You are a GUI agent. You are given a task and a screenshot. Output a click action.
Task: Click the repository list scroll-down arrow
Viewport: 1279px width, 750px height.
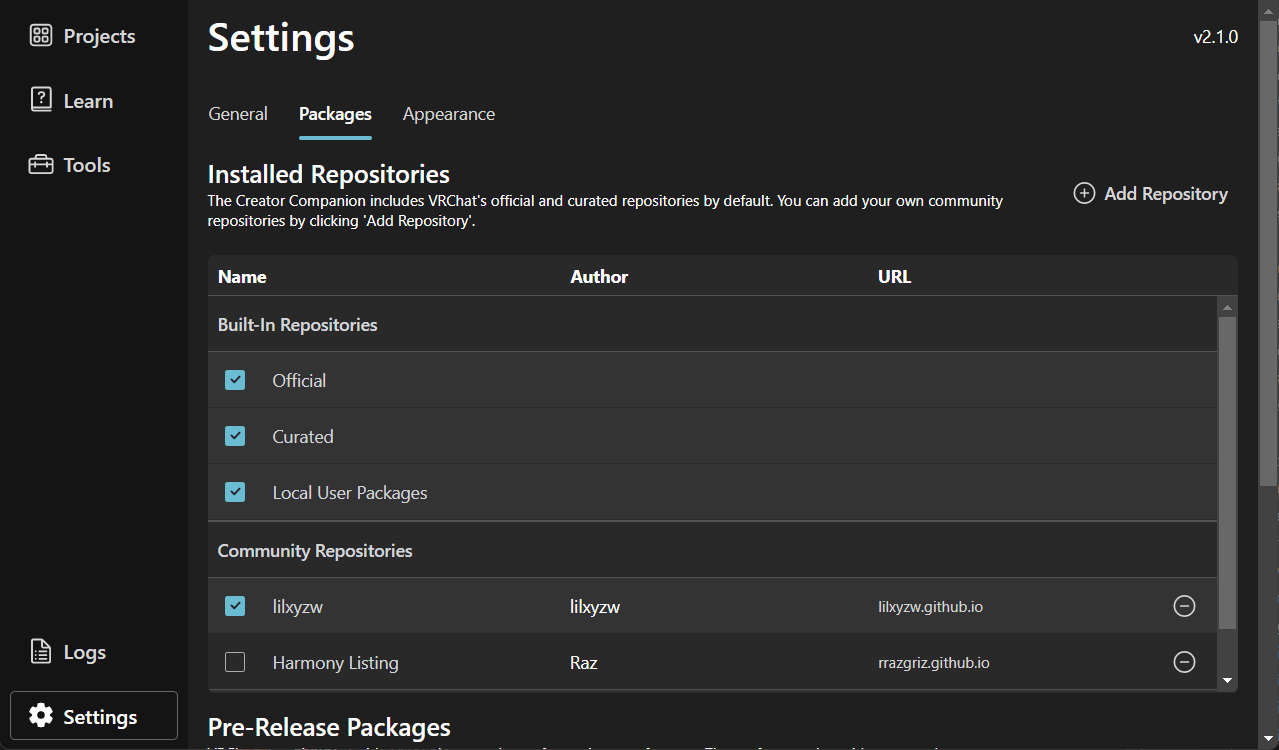tap(1227, 681)
